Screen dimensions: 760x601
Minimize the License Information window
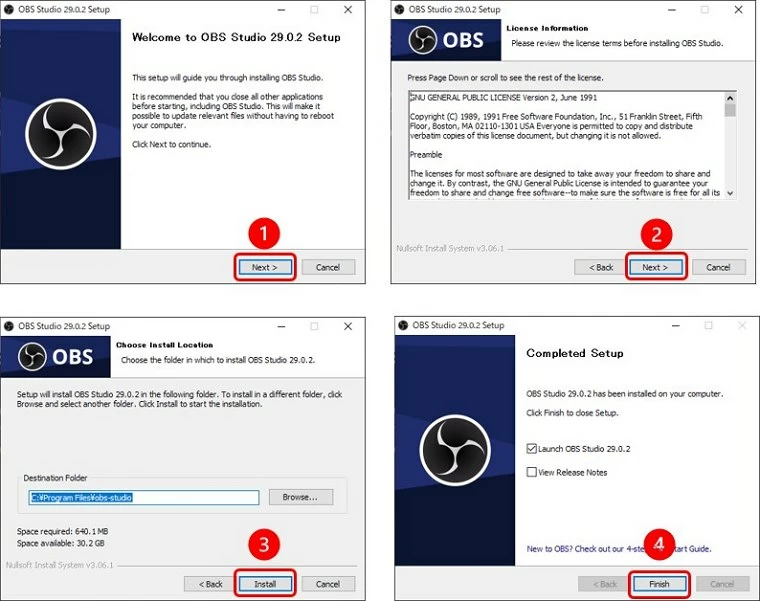point(672,10)
